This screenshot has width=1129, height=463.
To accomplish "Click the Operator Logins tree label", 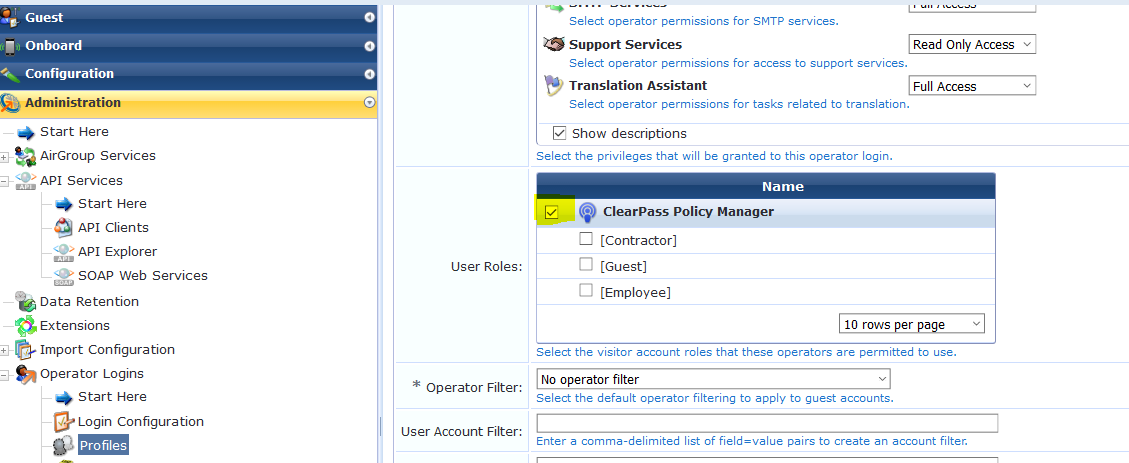I will pyautogui.click(x=91, y=374).
